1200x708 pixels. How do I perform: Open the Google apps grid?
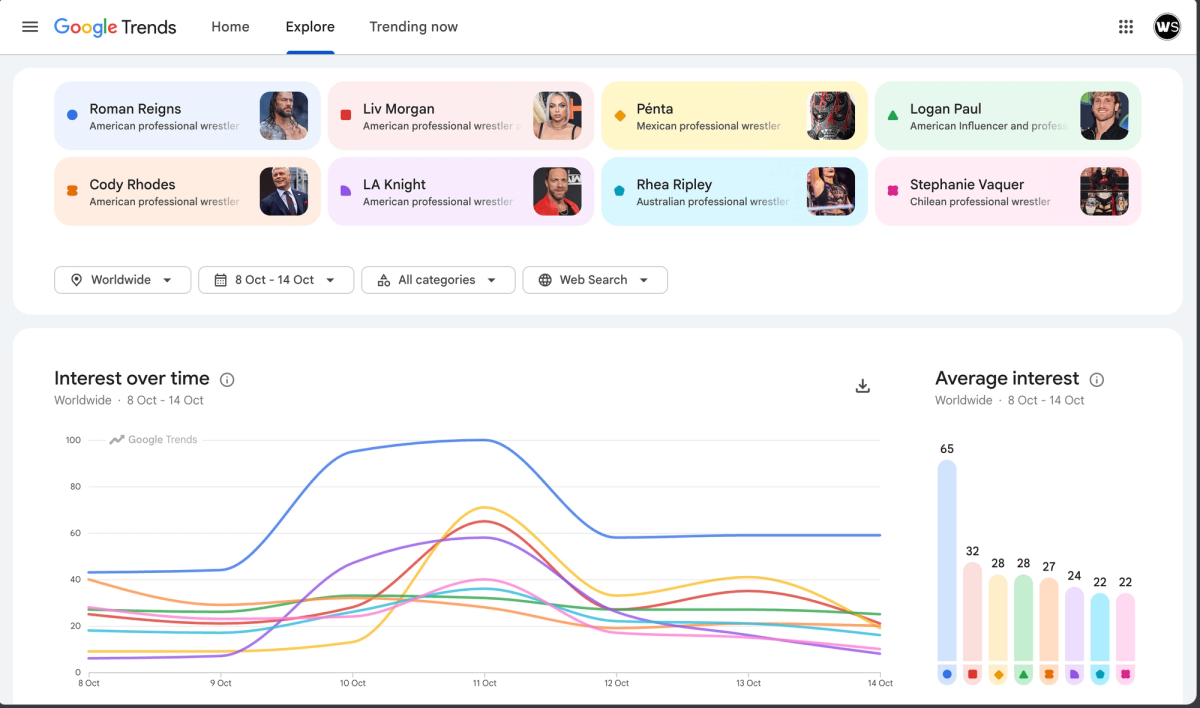pyautogui.click(x=1126, y=27)
